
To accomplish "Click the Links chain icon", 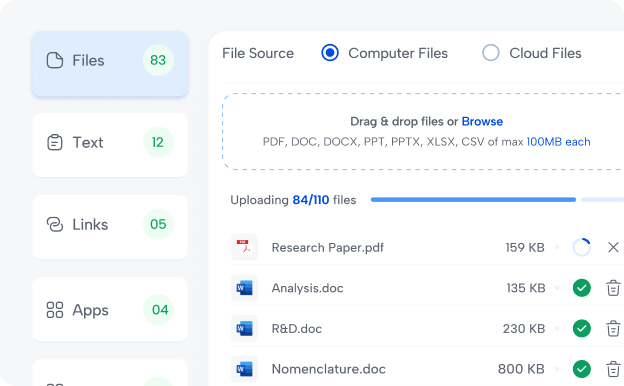I will pyautogui.click(x=55, y=224).
